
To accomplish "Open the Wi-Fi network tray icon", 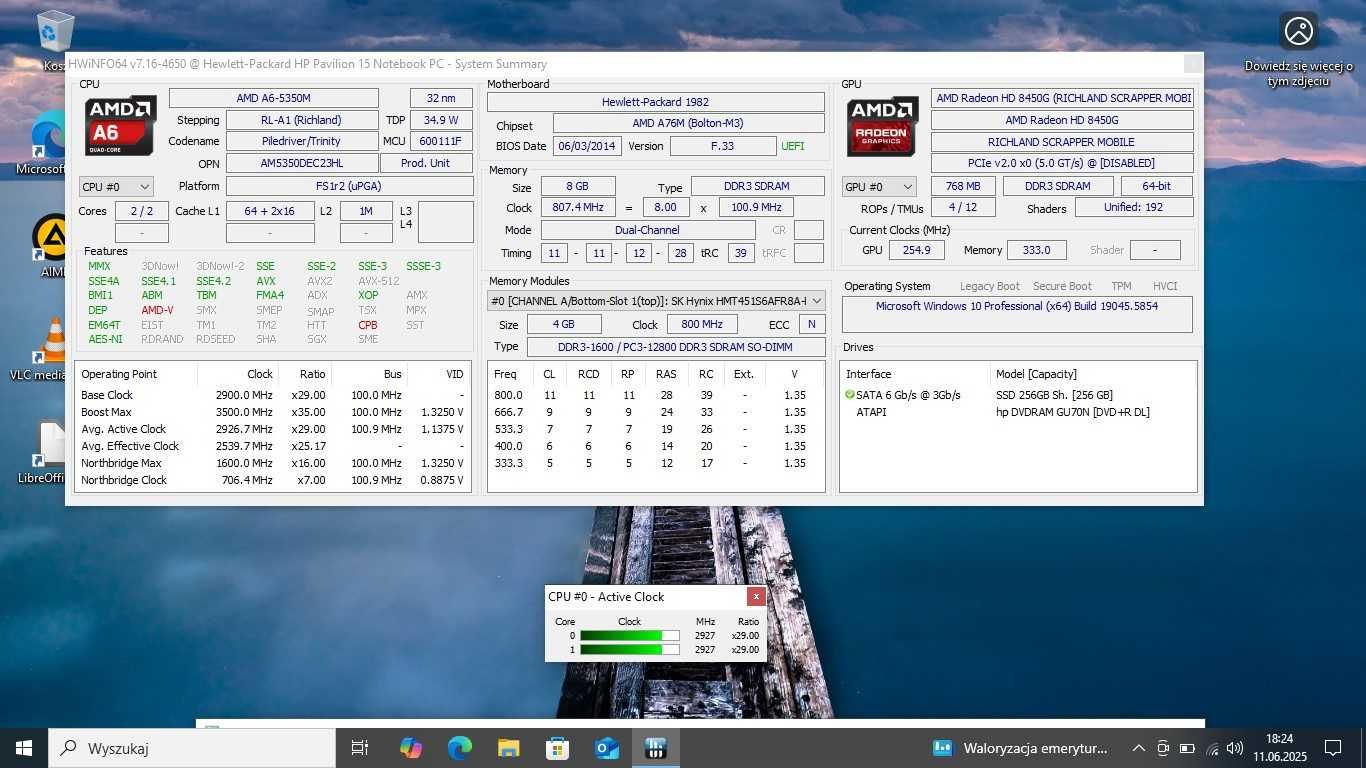I will (x=1212, y=748).
